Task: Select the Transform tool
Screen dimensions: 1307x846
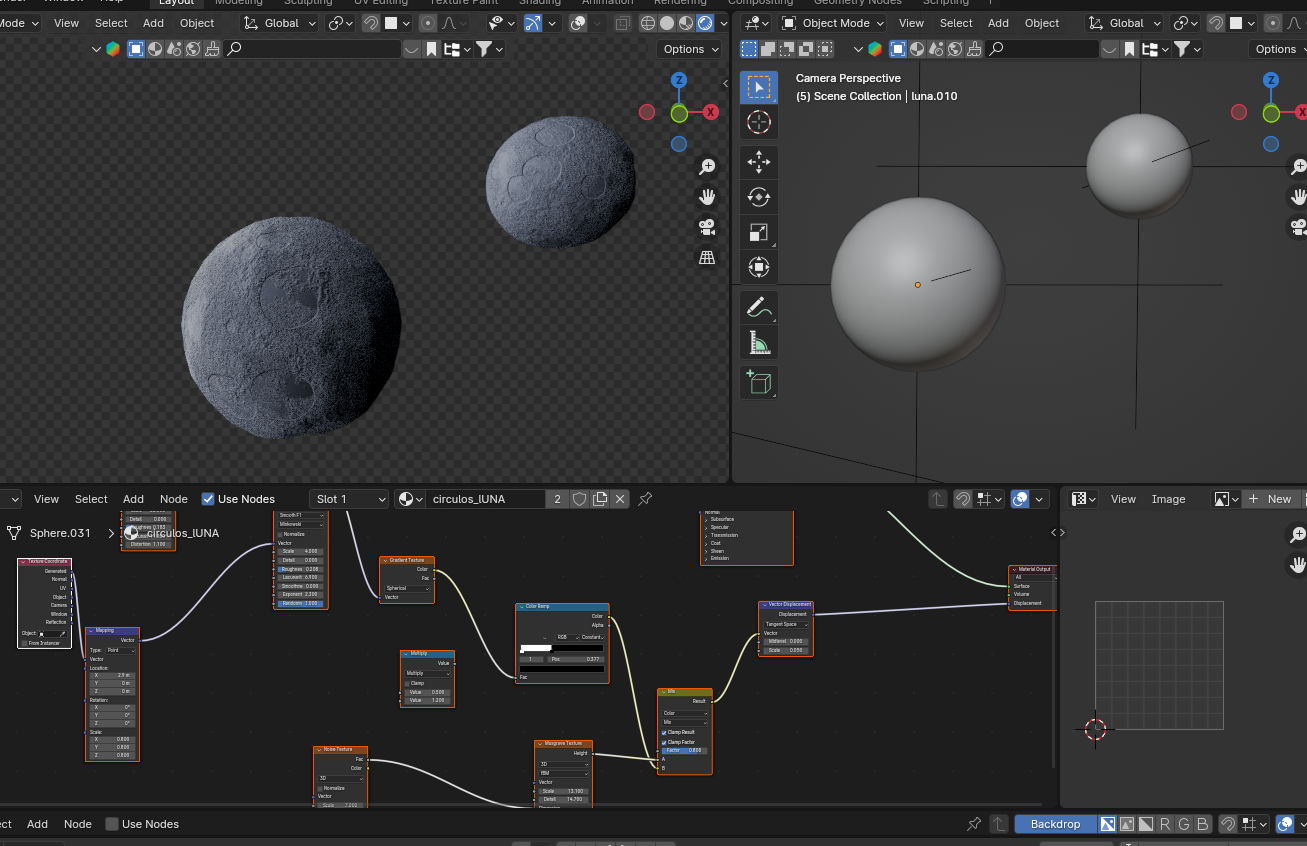Action: coord(759,267)
